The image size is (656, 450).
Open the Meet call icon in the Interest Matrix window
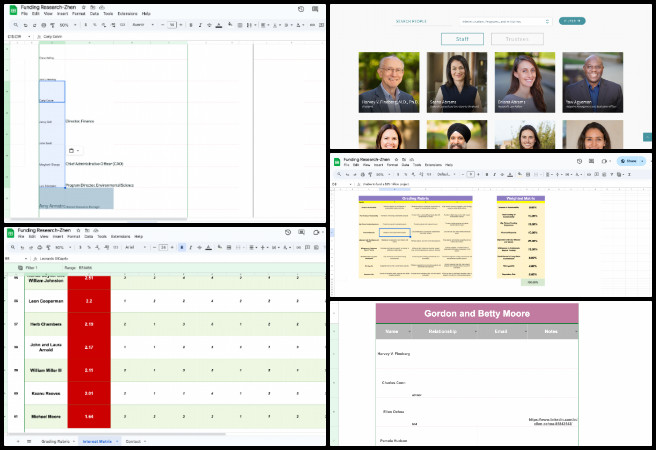(x=317, y=232)
